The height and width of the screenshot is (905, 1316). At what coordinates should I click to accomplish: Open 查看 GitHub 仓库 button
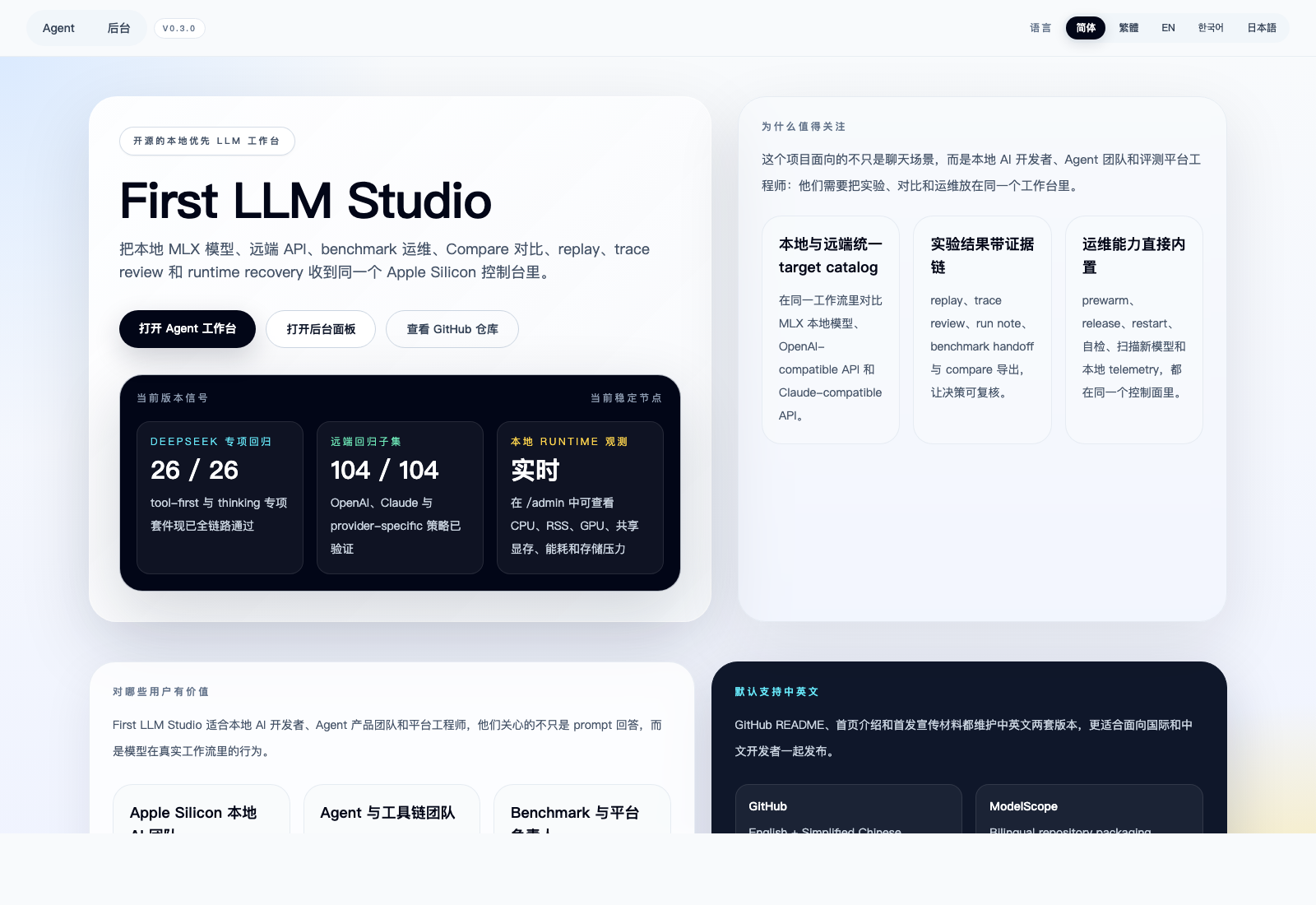point(452,329)
